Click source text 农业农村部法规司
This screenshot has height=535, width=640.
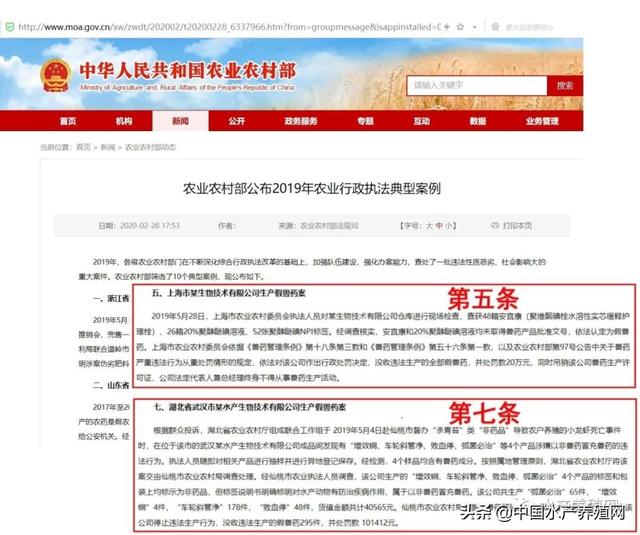329,226
